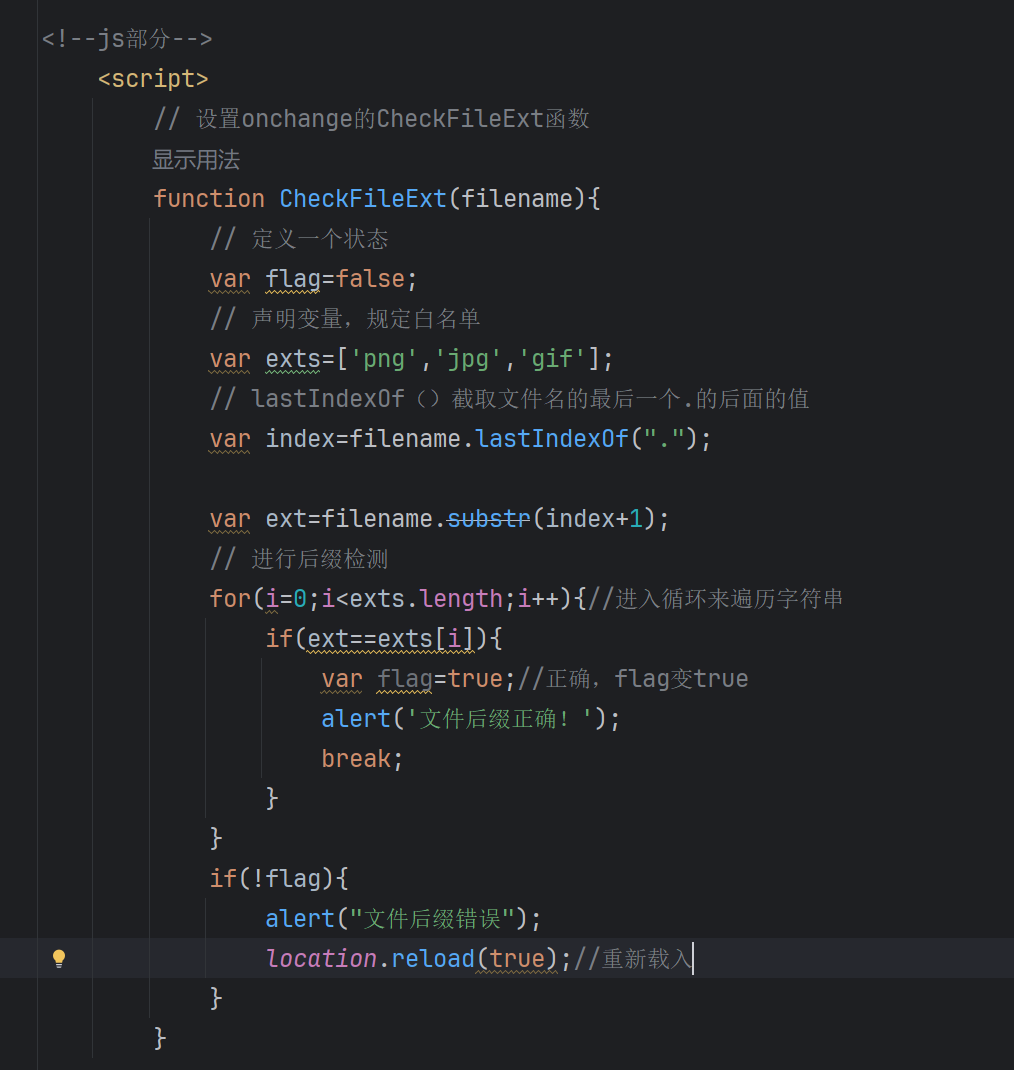Image resolution: width=1014 pixels, height=1070 pixels.
Task: Click the comment '//进入循环来遍历字符串'
Action: coord(715,598)
